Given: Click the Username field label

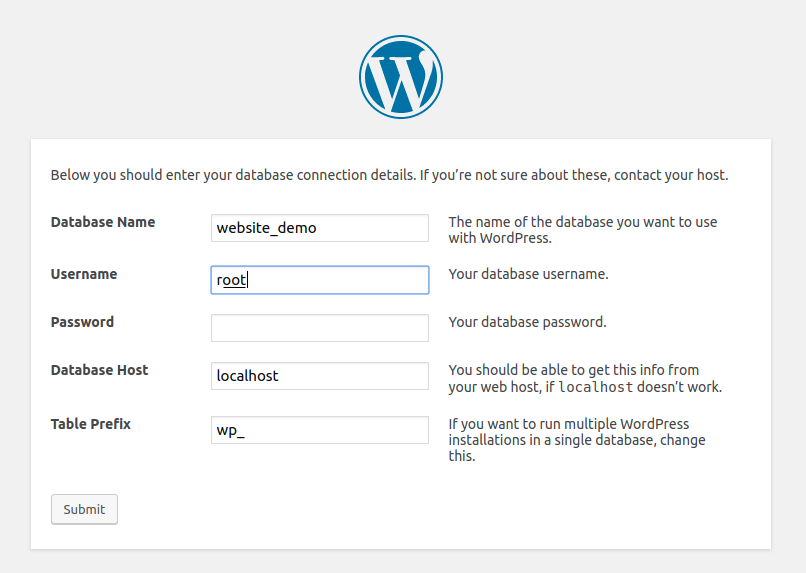Looking at the screenshot, I should pyautogui.click(x=84, y=274).
